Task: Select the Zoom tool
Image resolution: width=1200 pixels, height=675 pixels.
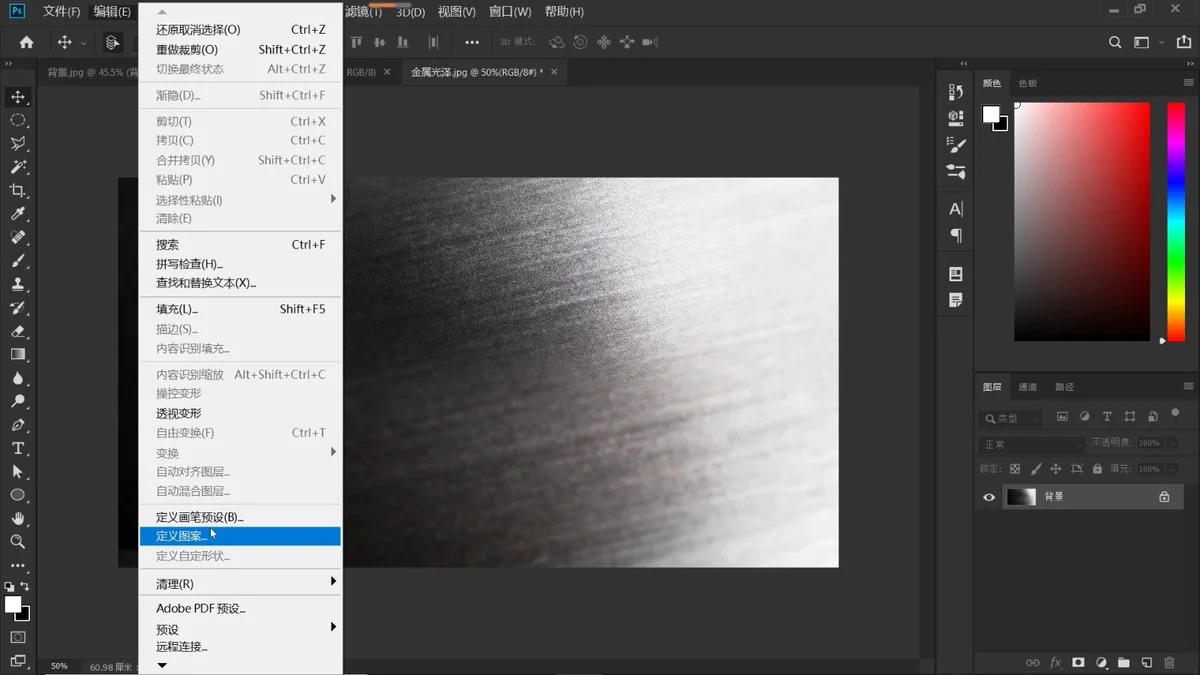Action: [x=18, y=541]
